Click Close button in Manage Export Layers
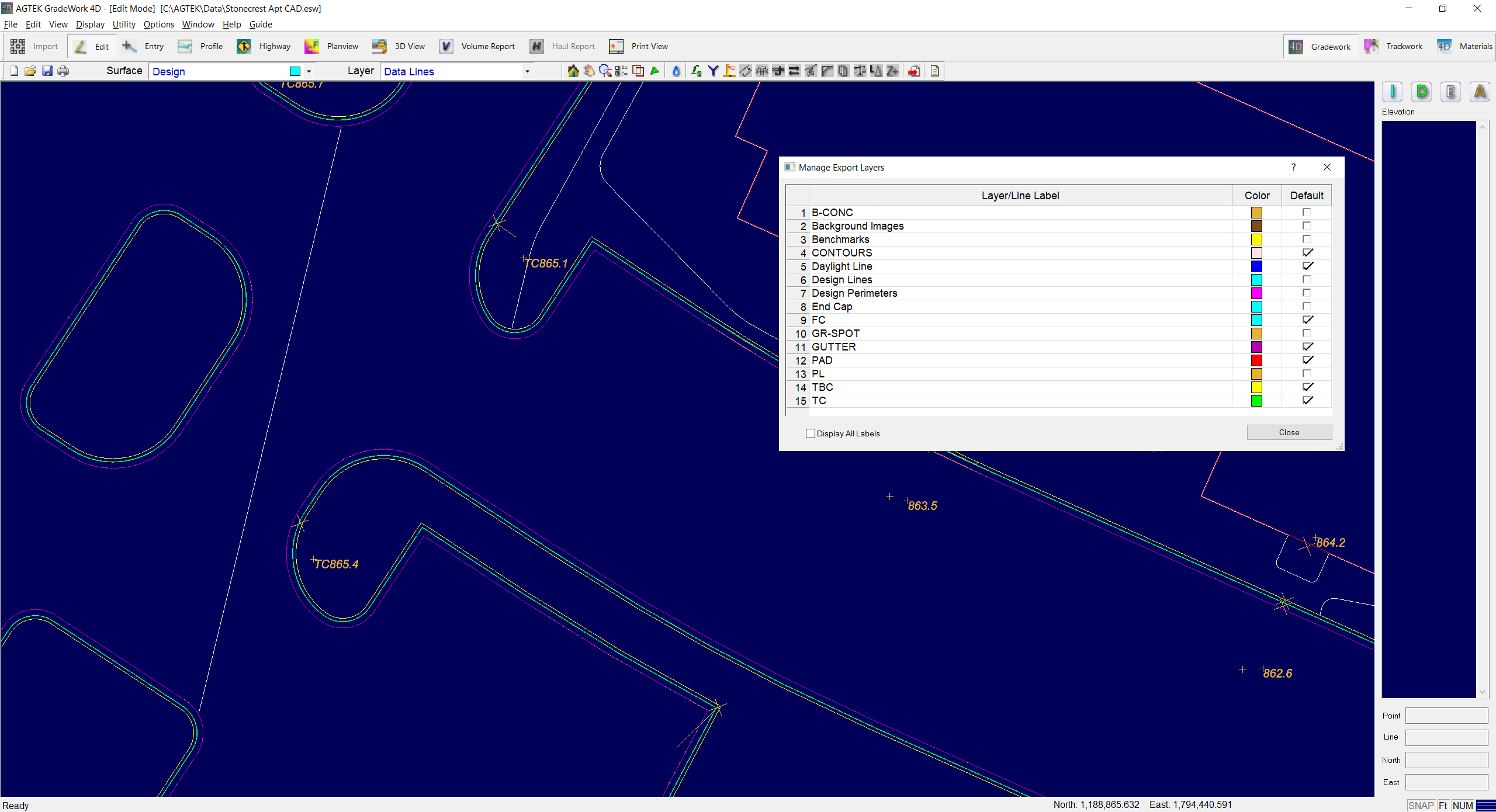 click(x=1289, y=432)
